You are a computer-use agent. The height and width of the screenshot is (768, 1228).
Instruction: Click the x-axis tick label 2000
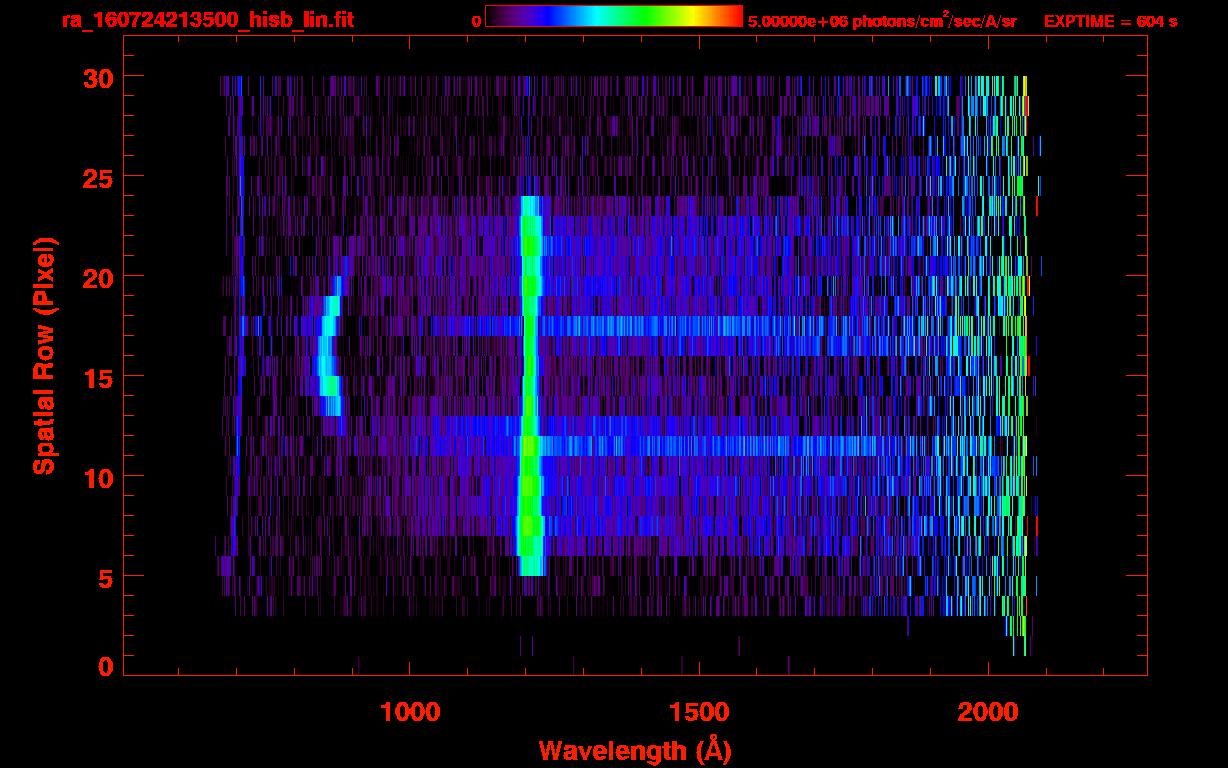tap(988, 712)
